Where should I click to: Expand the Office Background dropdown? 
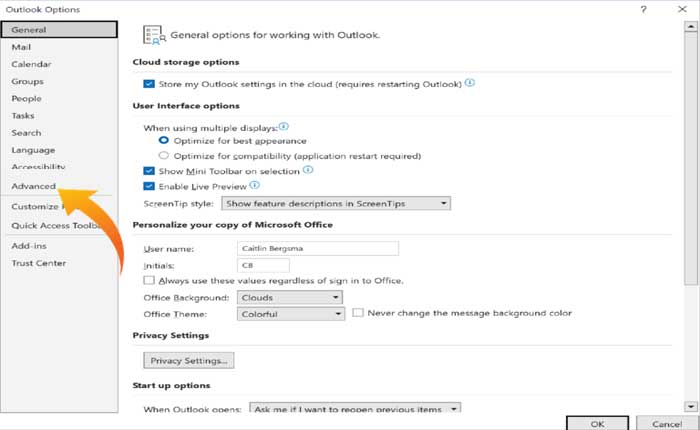tap(290, 298)
